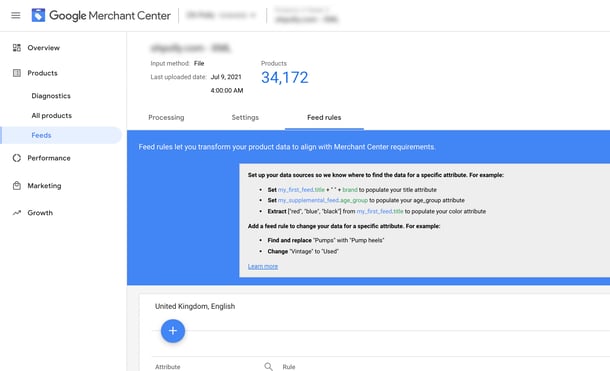The image size is (610, 371).
Task: Click the Growth trend icon
Action: [17, 213]
